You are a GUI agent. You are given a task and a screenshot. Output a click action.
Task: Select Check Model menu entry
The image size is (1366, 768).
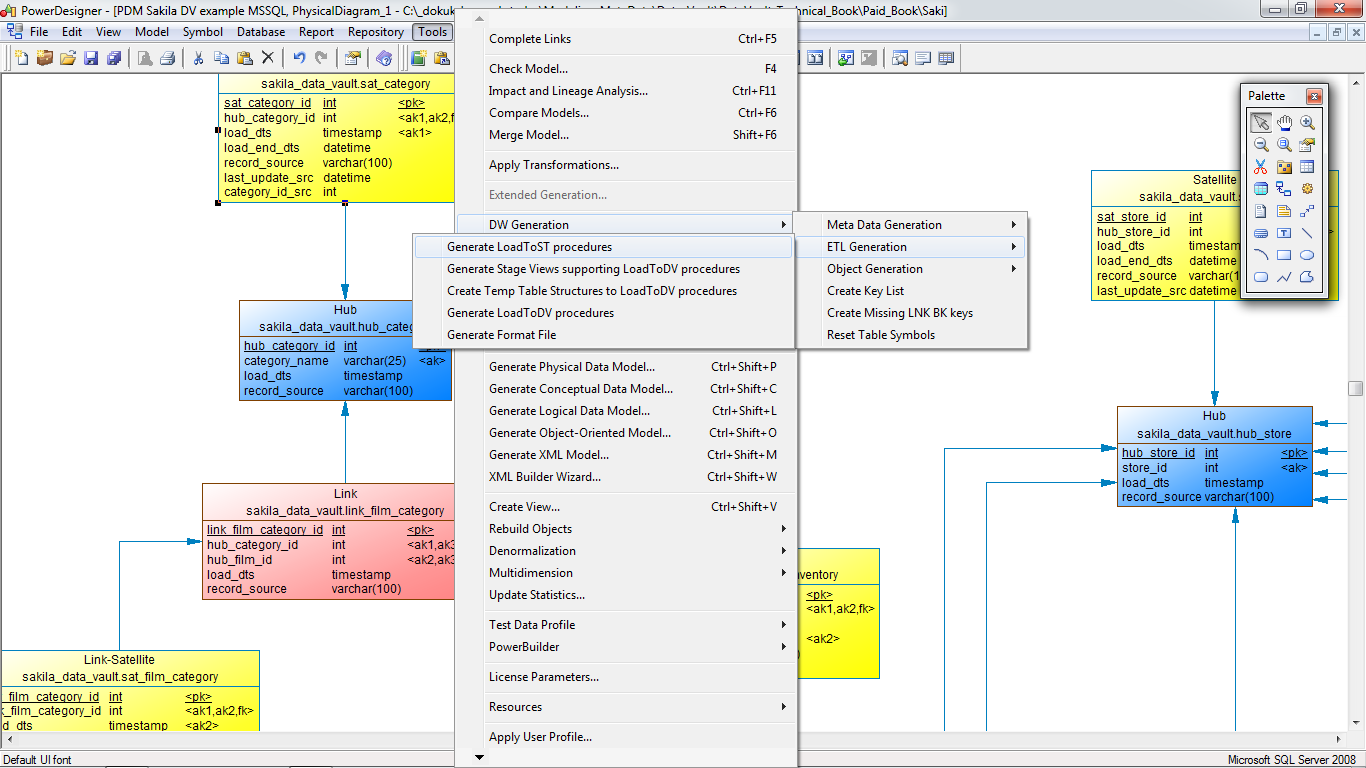click(627, 69)
